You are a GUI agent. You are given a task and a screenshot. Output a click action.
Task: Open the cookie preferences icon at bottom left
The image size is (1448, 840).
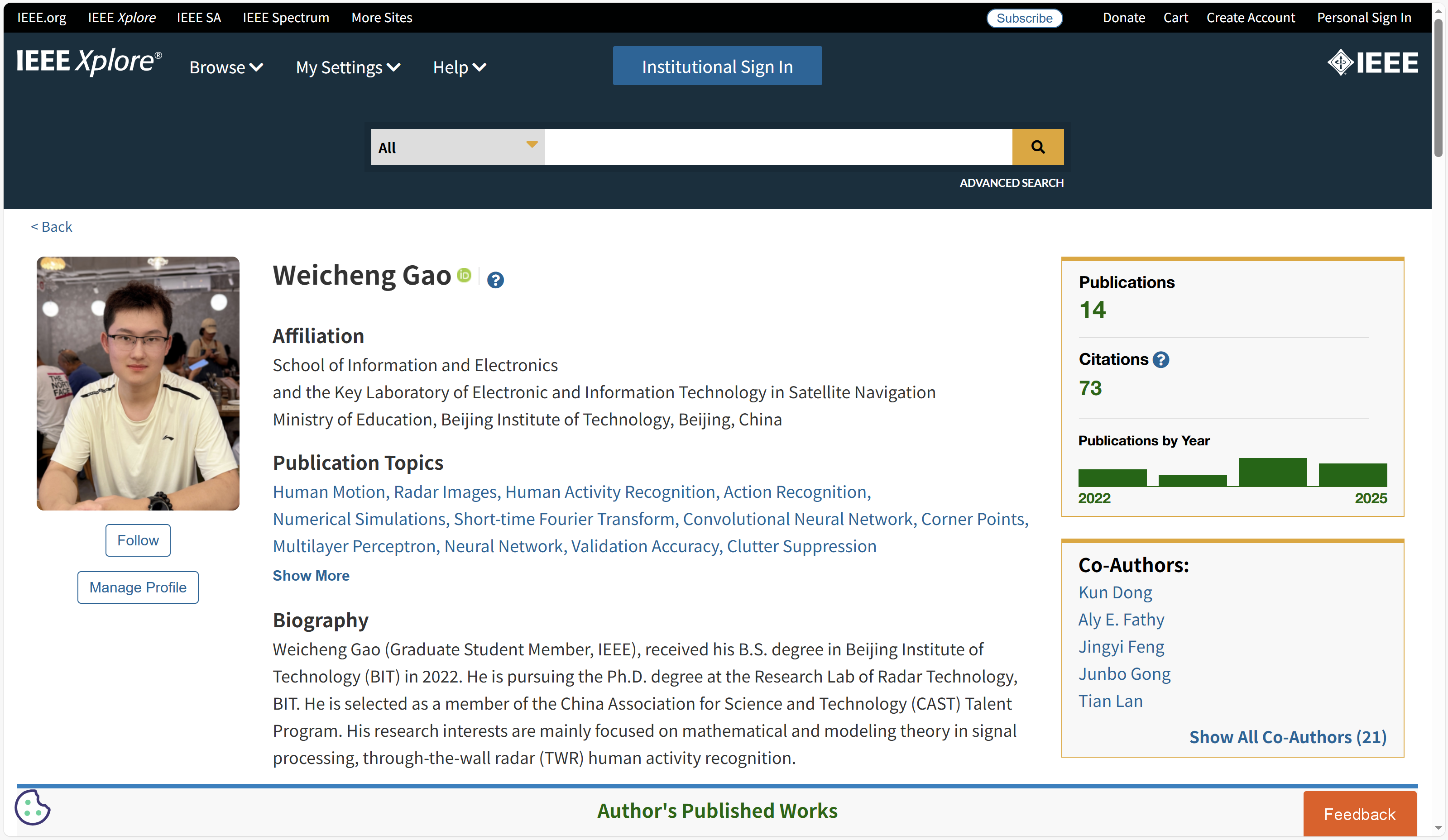32,808
